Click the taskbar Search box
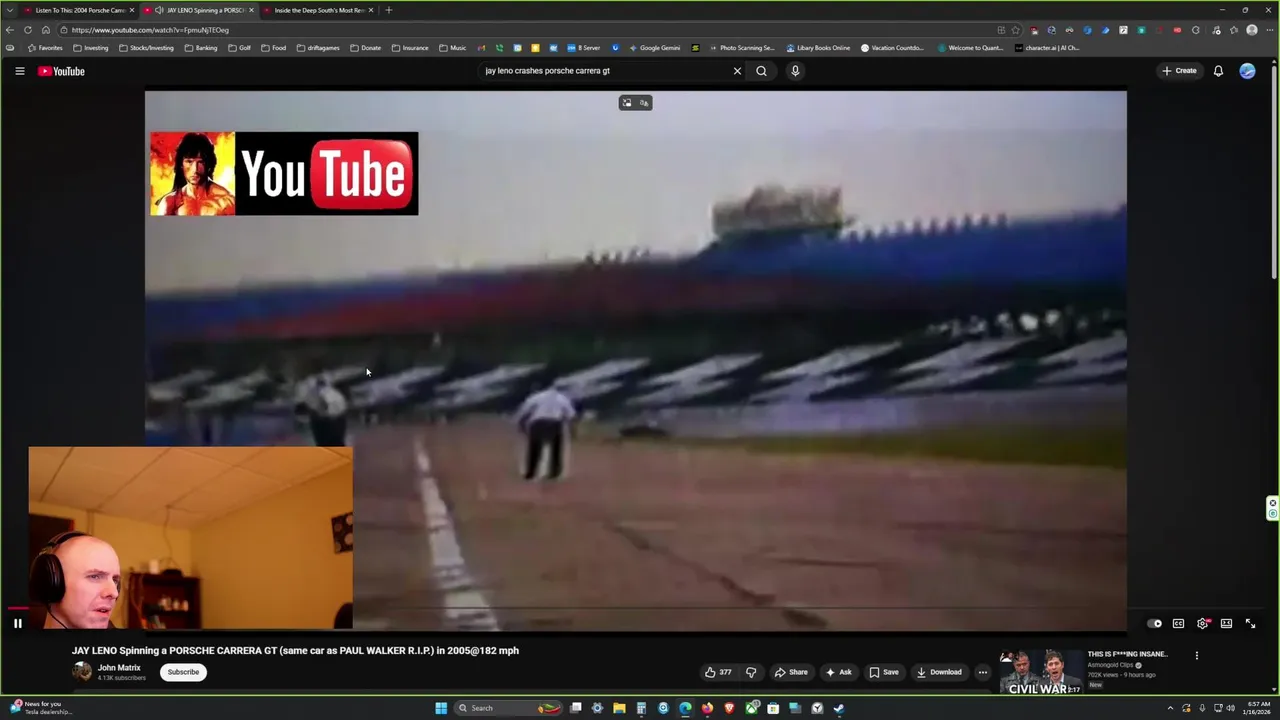The width and height of the screenshot is (1280, 720). coord(508,708)
